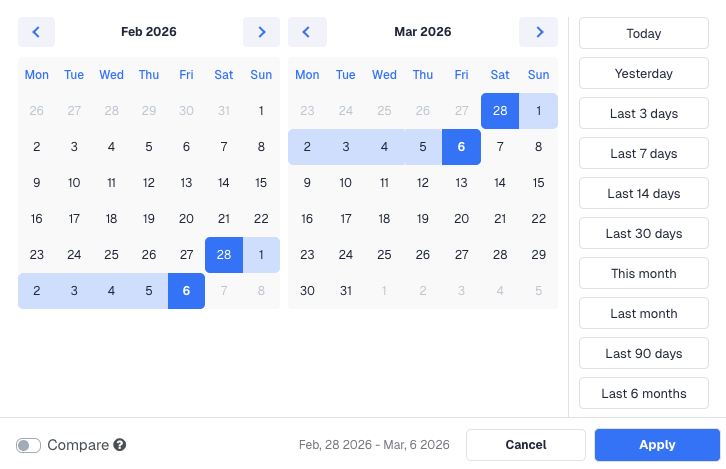This screenshot has width=726, height=469.
Task: Select the Today preset
Action: point(643,33)
